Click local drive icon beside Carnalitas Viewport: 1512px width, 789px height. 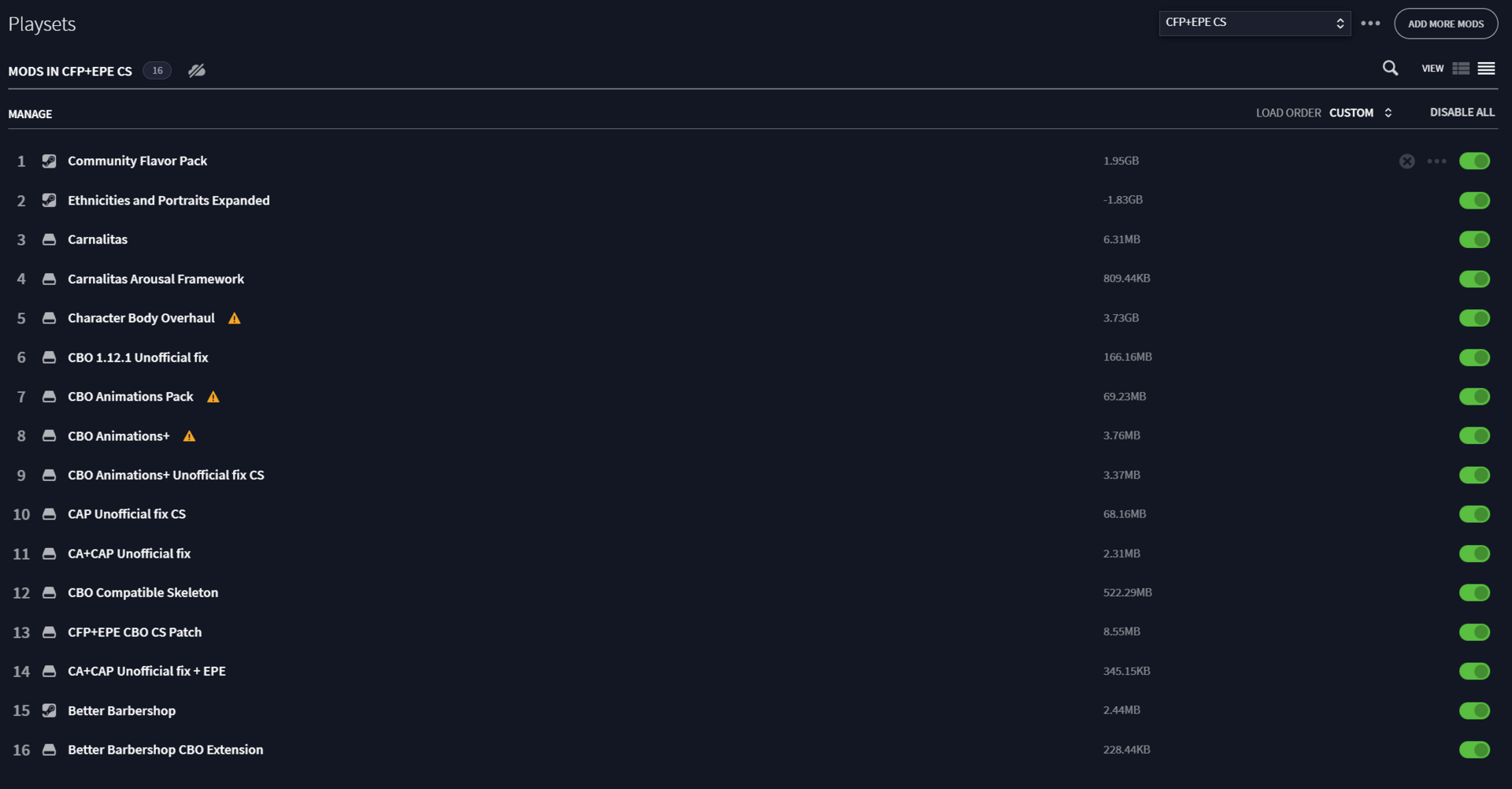(x=49, y=239)
